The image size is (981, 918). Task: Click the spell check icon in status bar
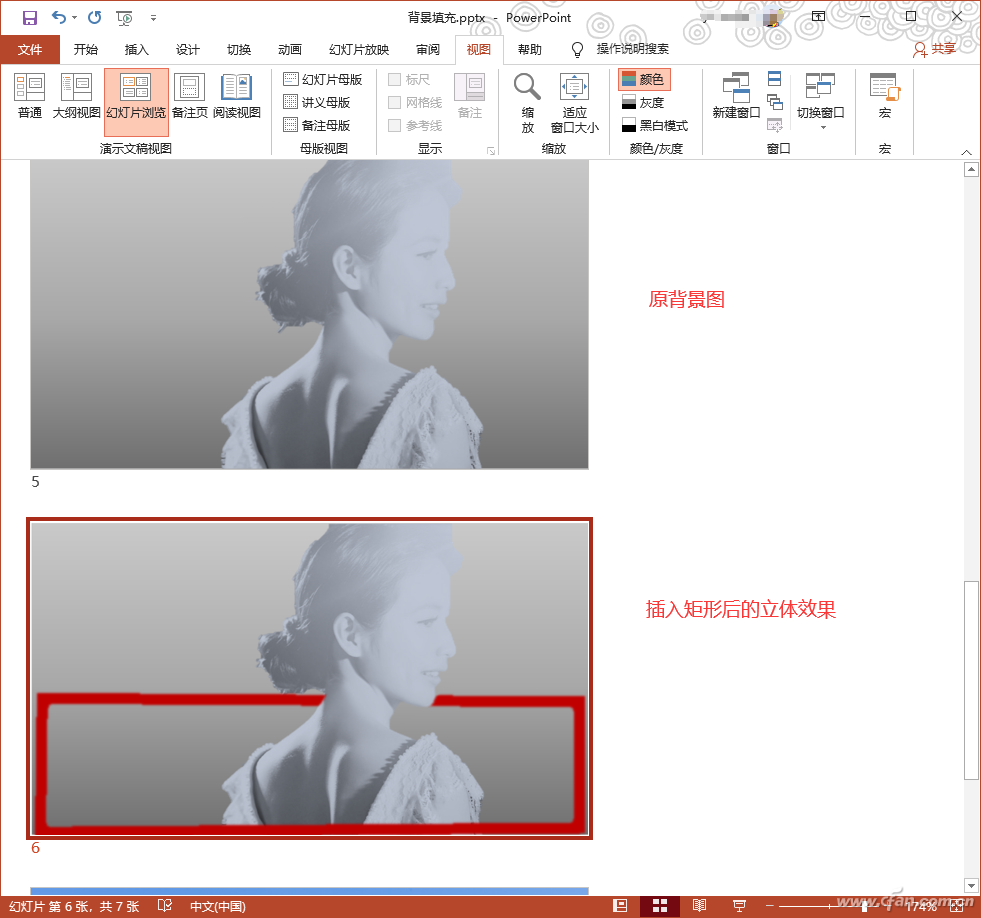point(165,905)
